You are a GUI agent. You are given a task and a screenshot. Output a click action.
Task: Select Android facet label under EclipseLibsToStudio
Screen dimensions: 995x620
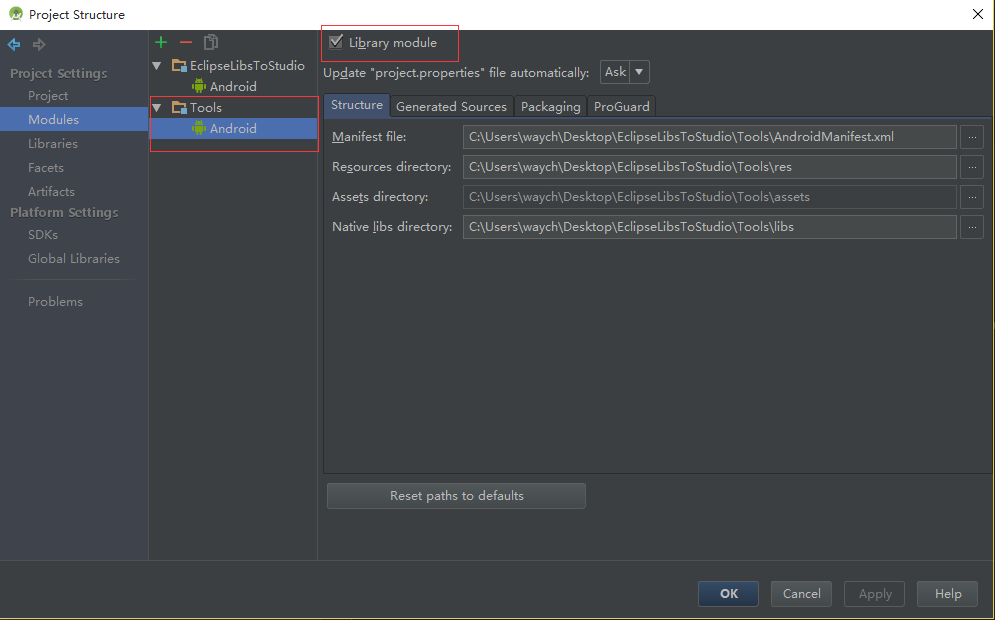(233, 86)
